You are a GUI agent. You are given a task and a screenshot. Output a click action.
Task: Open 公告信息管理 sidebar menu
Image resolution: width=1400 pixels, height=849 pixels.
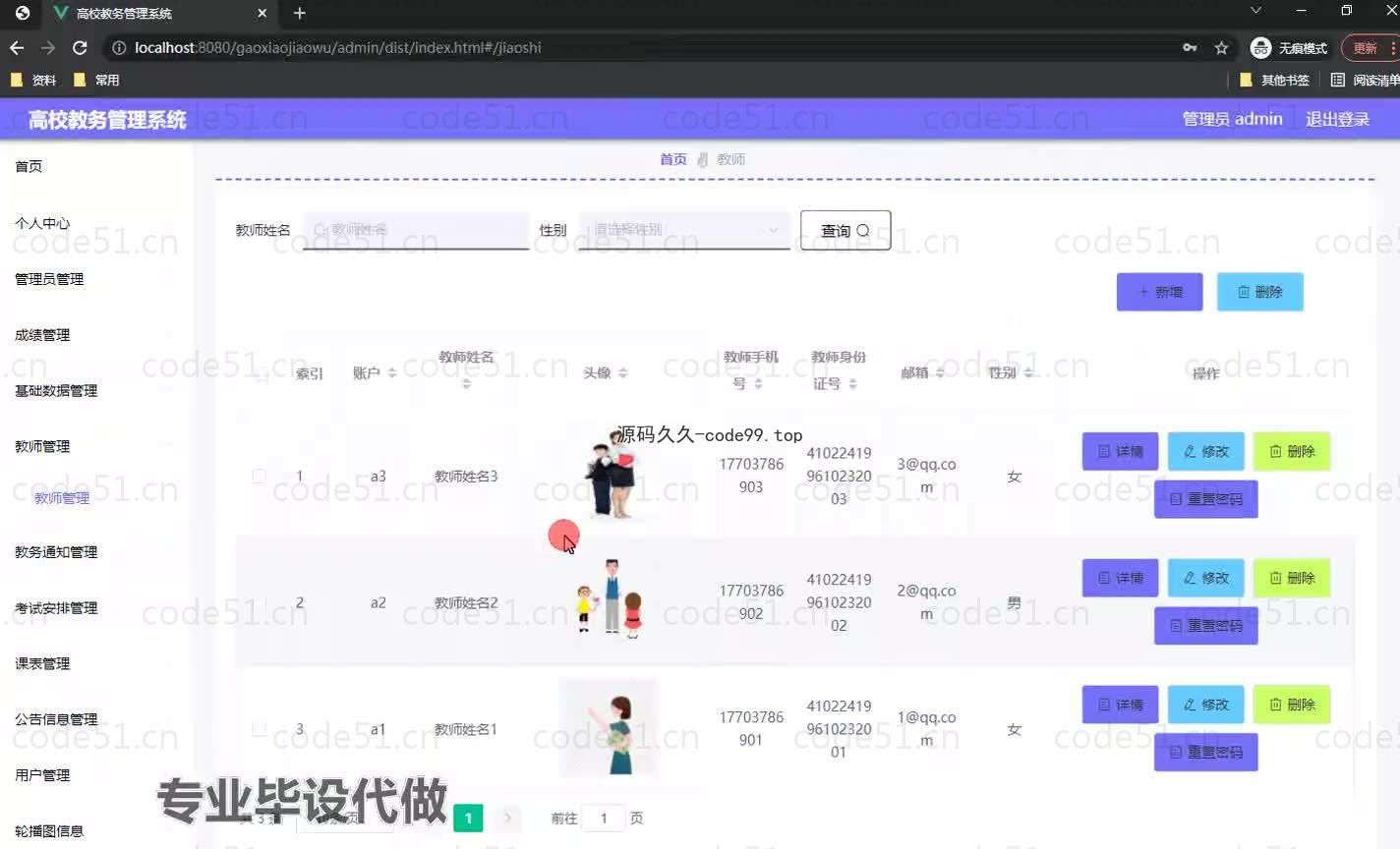56,719
